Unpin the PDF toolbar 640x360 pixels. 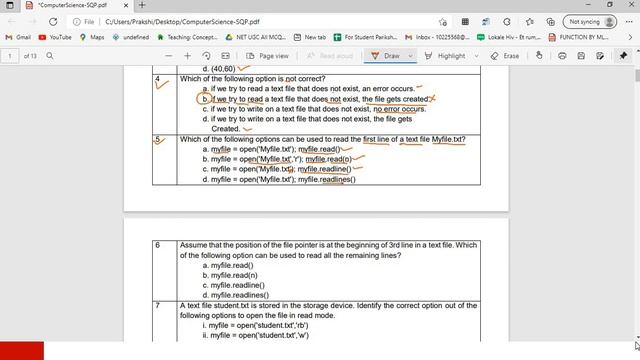click(623, 56)
